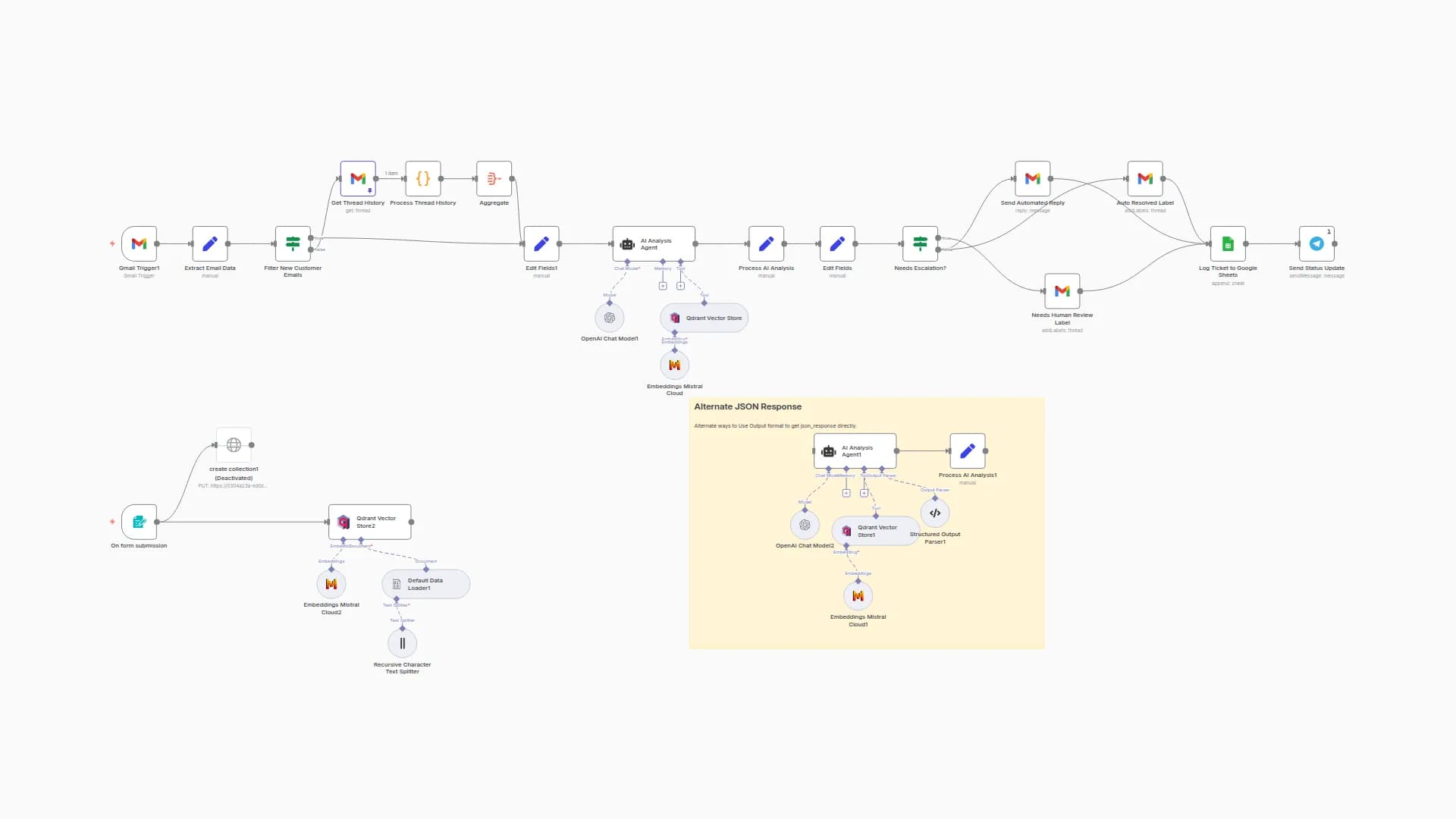
Task: Click the Needs Escalation? switch node
Action: 920,244
